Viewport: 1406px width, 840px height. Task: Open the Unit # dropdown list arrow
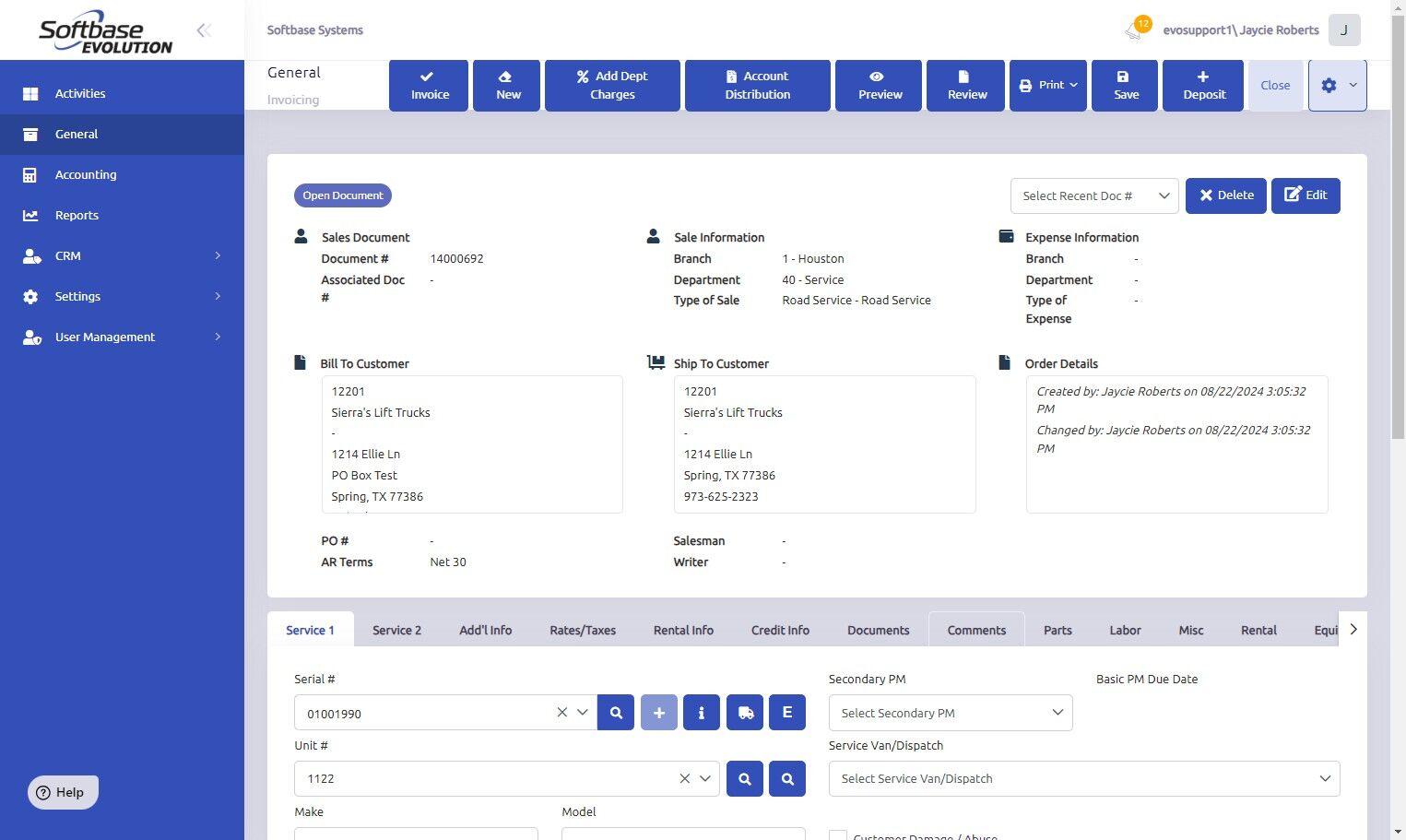coord(705,779)
